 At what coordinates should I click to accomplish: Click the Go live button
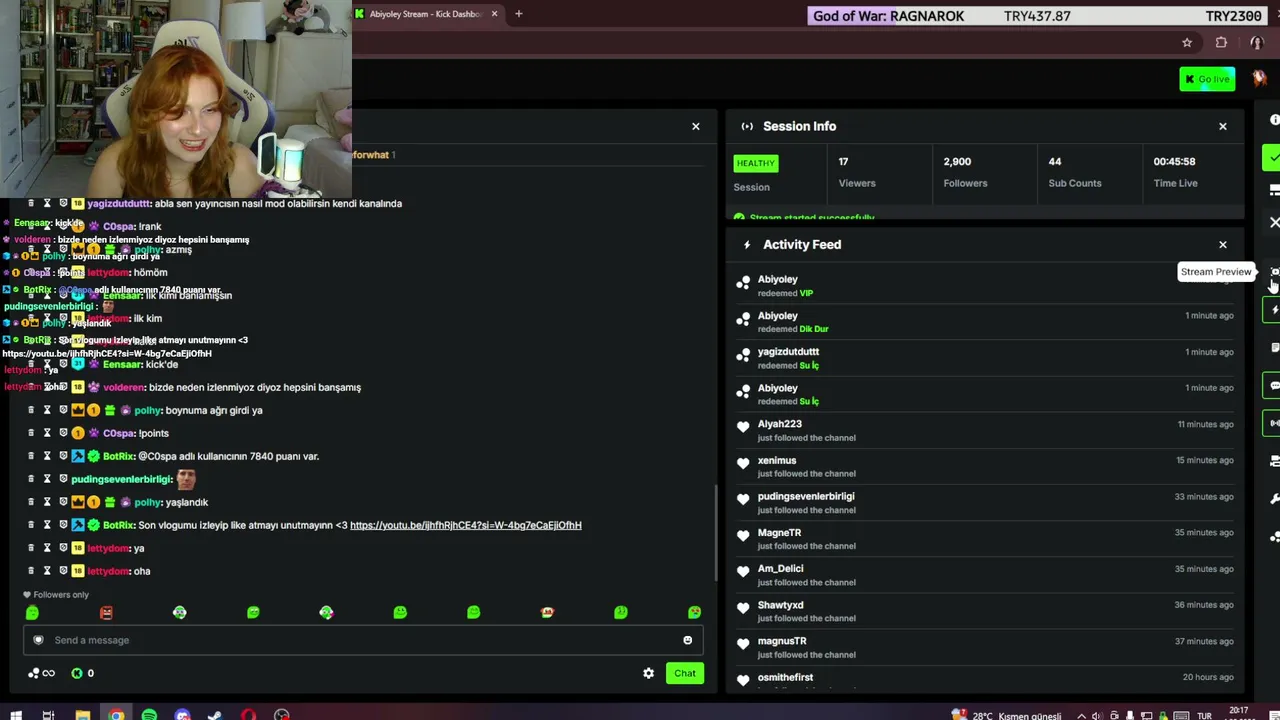[1207, 79]
